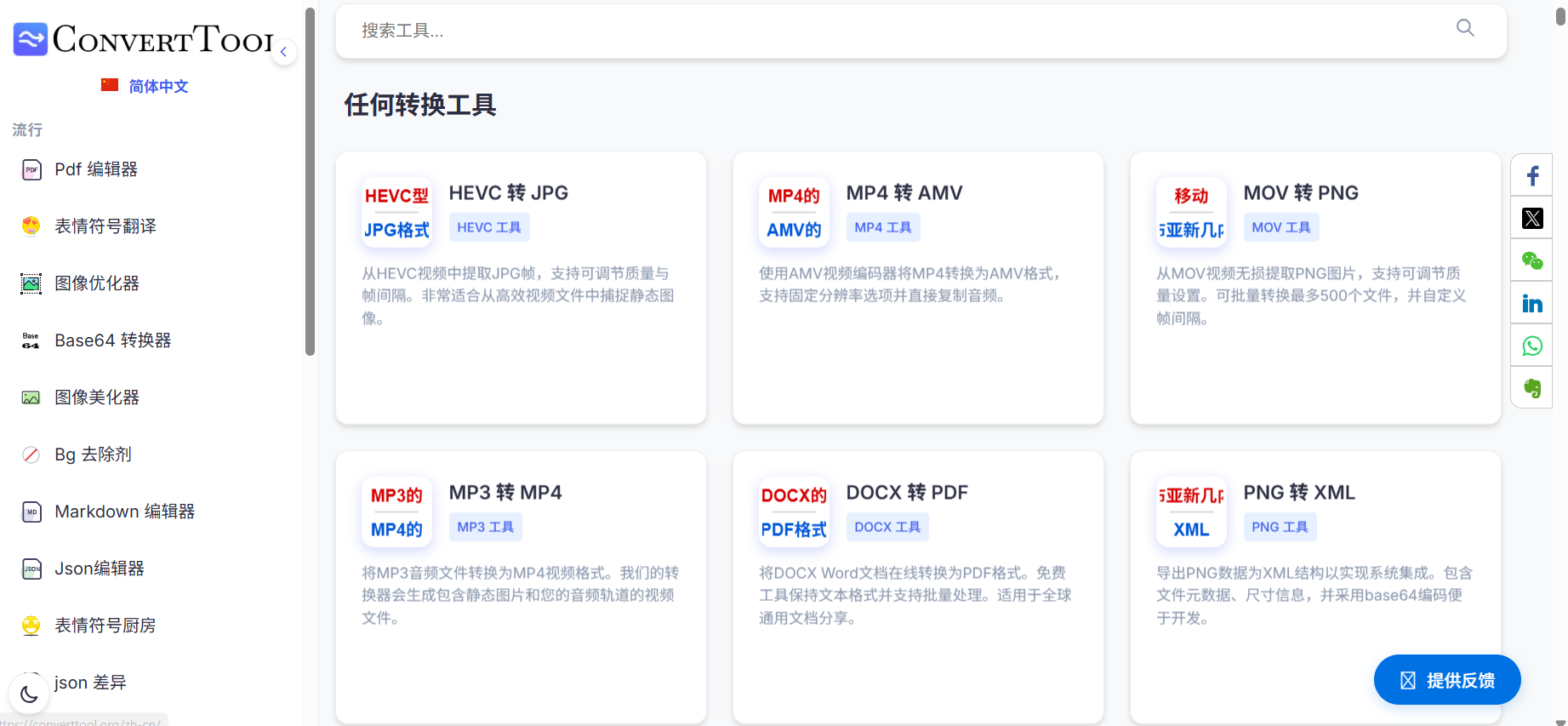Click the DOCX的/PDF格式 thumbnail
The image size is (1568, 726).
tap(794, 512)
